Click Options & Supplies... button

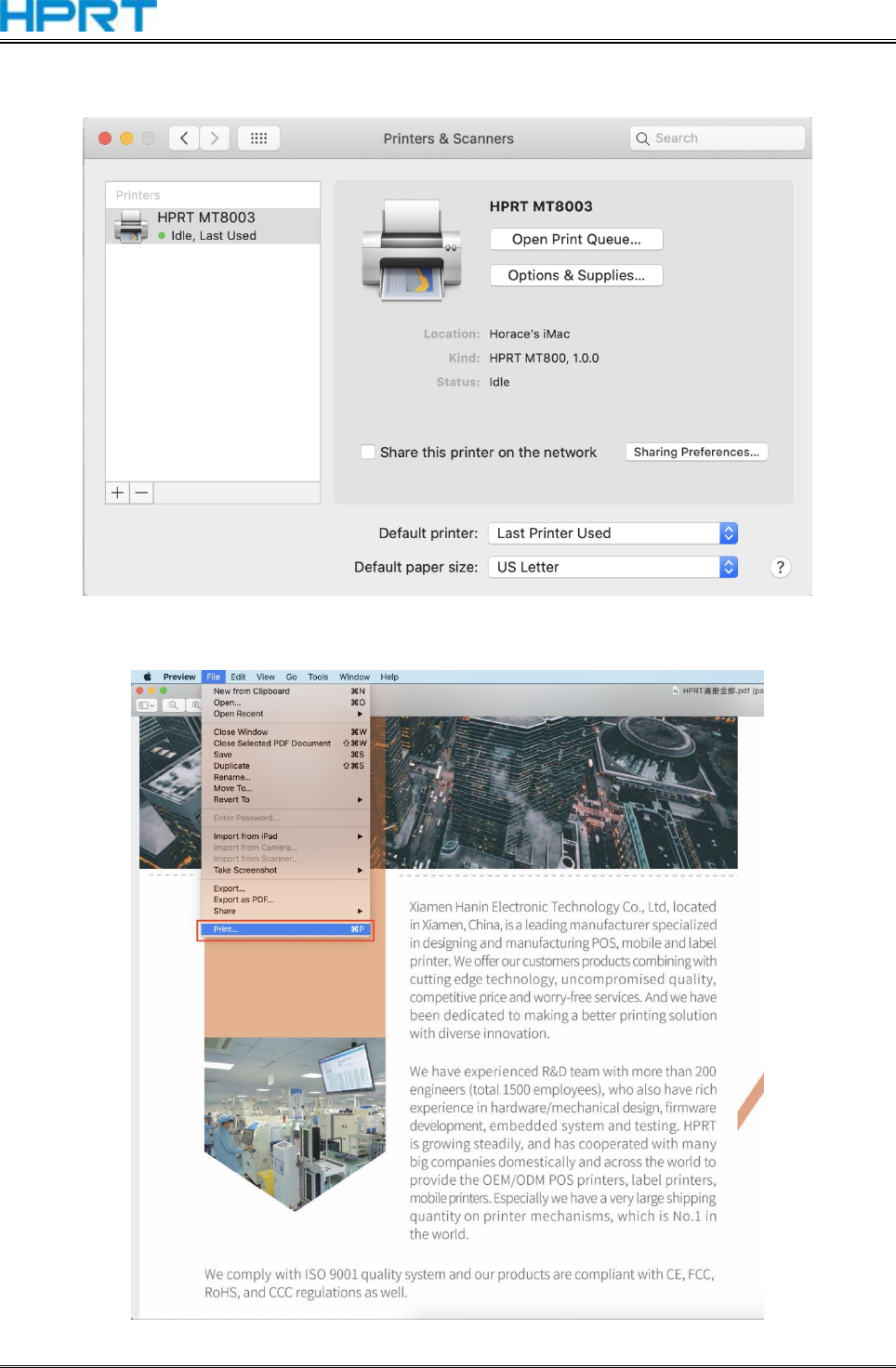click(576, 275)
